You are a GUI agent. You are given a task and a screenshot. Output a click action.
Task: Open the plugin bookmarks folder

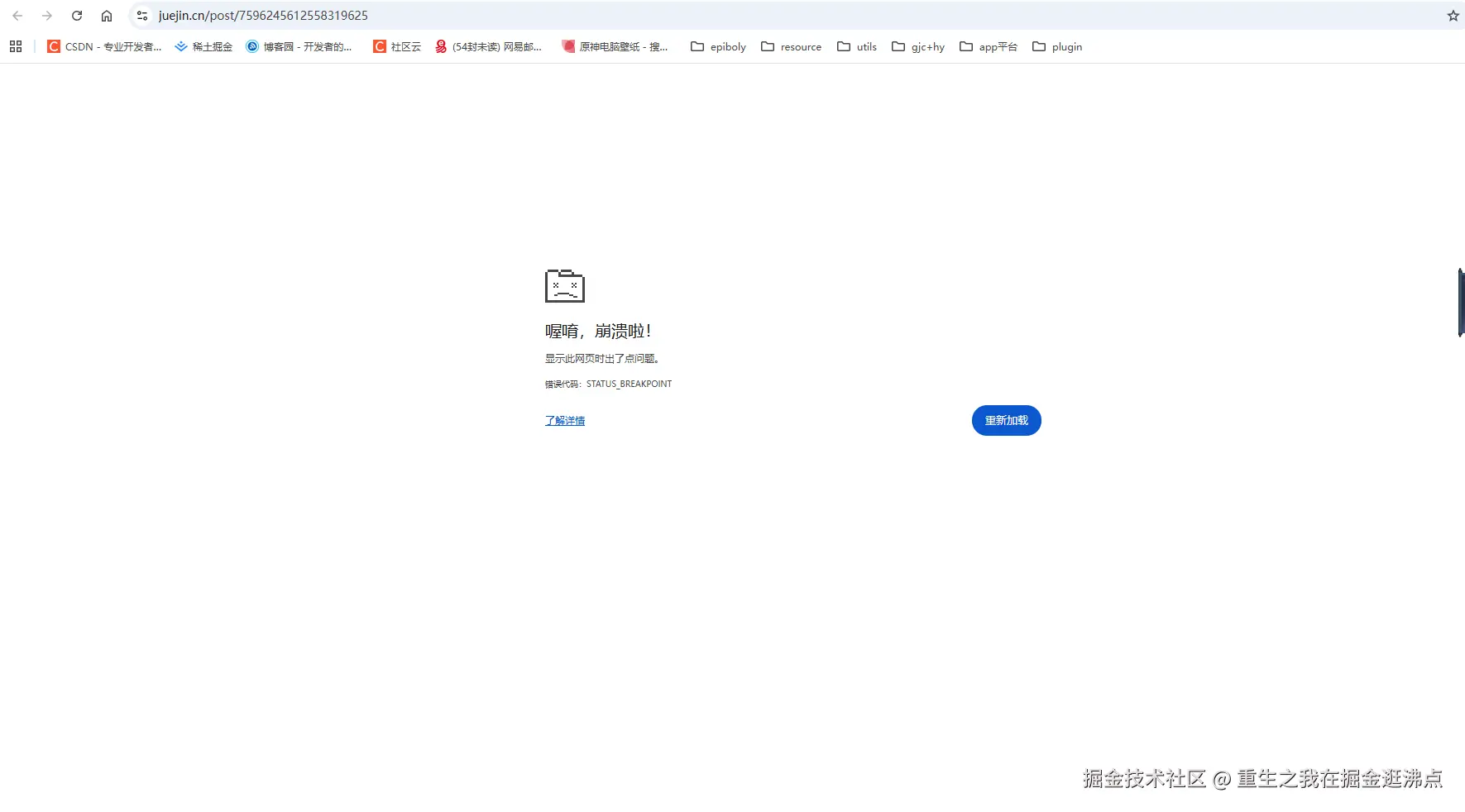click(1057, 46)
